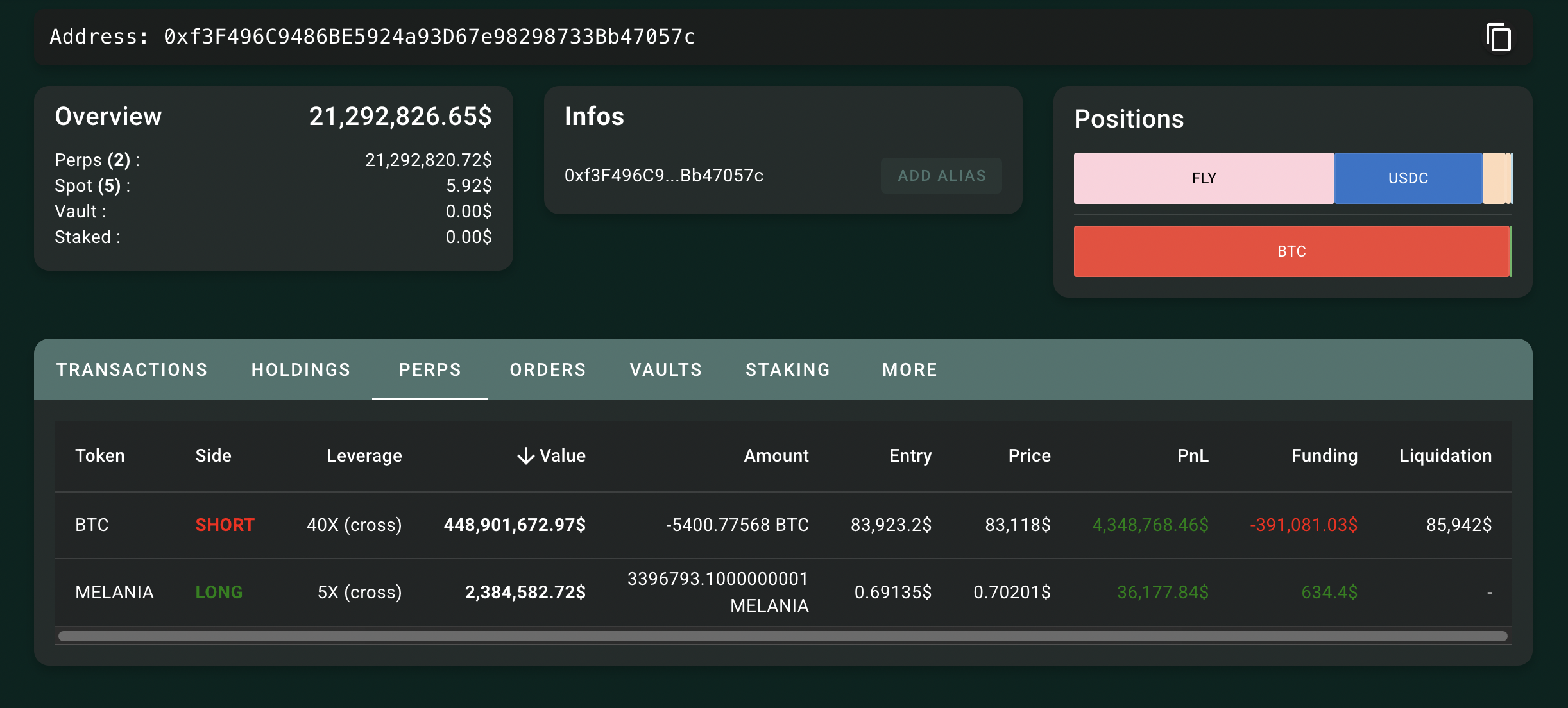Click the 21,292,820.72$ perps amount
The width and height of the screenshot is (1568, 708).
point(429,160)
